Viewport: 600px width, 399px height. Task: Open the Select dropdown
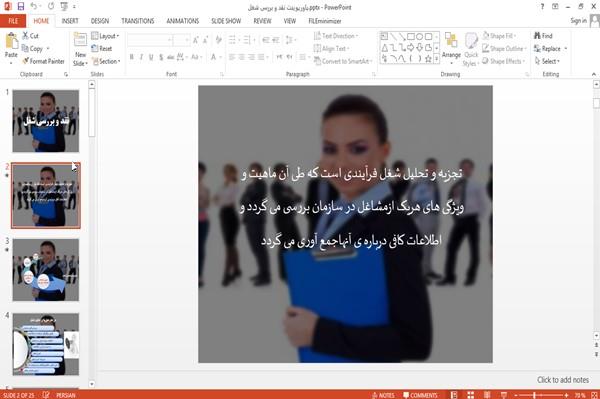tap(547, 61)
